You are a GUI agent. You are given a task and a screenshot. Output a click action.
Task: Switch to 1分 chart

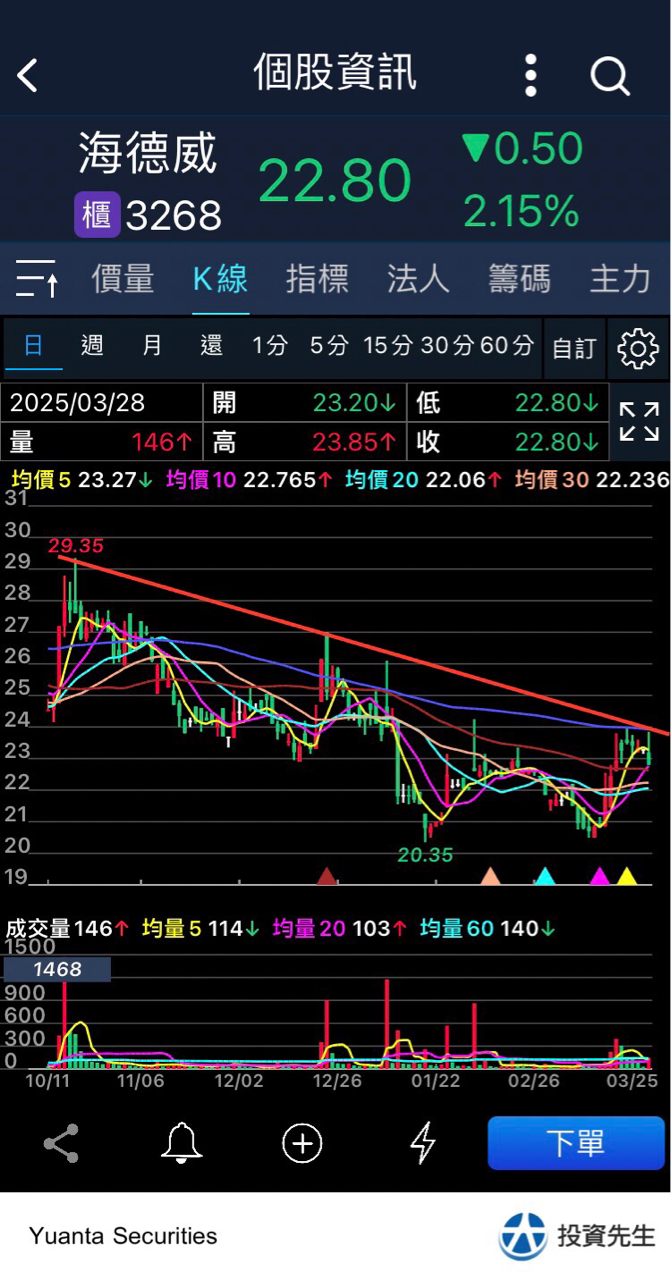tap(269, 346)
